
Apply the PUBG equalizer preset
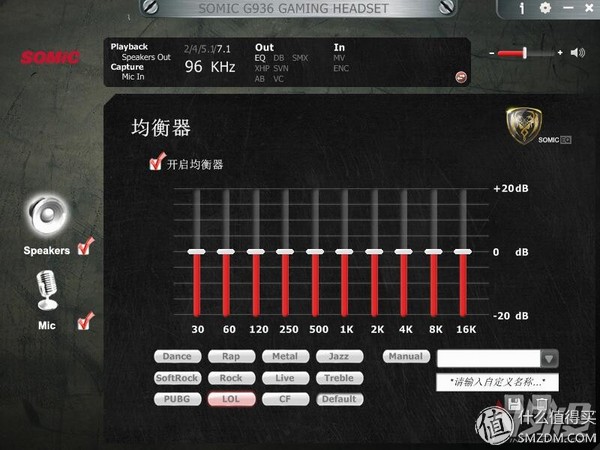176,399
